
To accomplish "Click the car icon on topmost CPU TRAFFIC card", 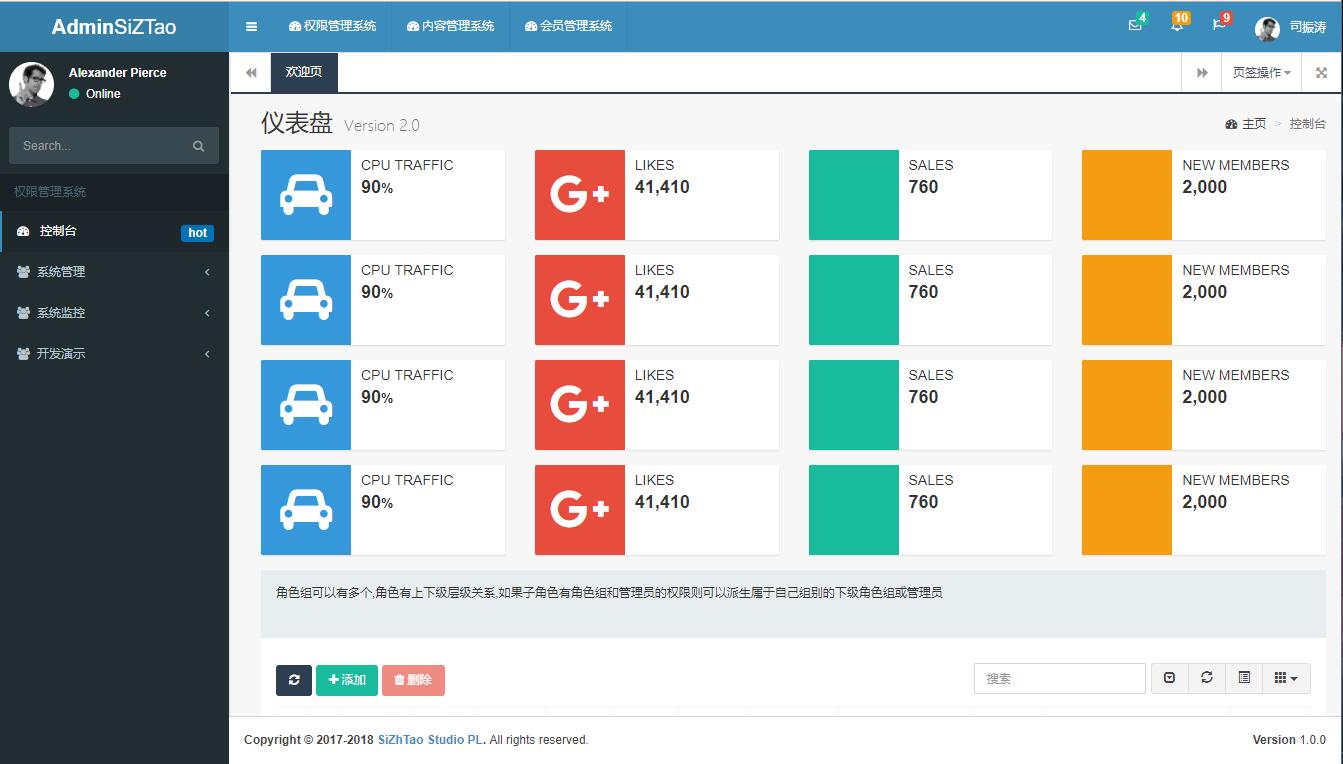I will tap(306, 195).
